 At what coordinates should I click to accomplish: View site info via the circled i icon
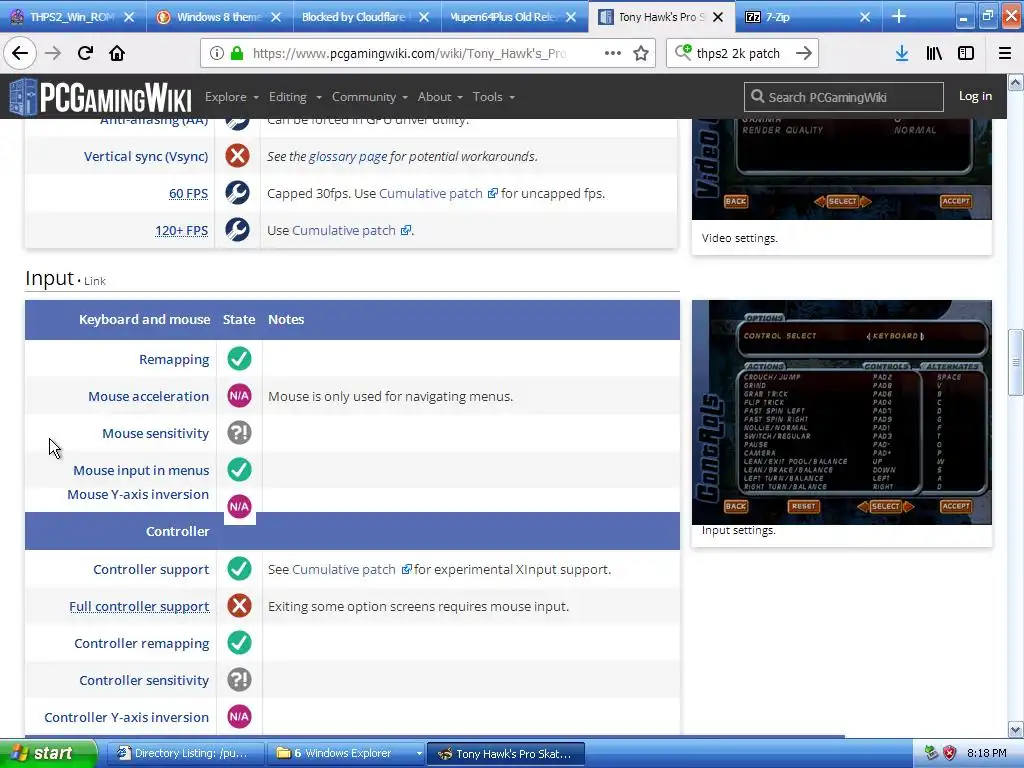[x=217, y=53]
